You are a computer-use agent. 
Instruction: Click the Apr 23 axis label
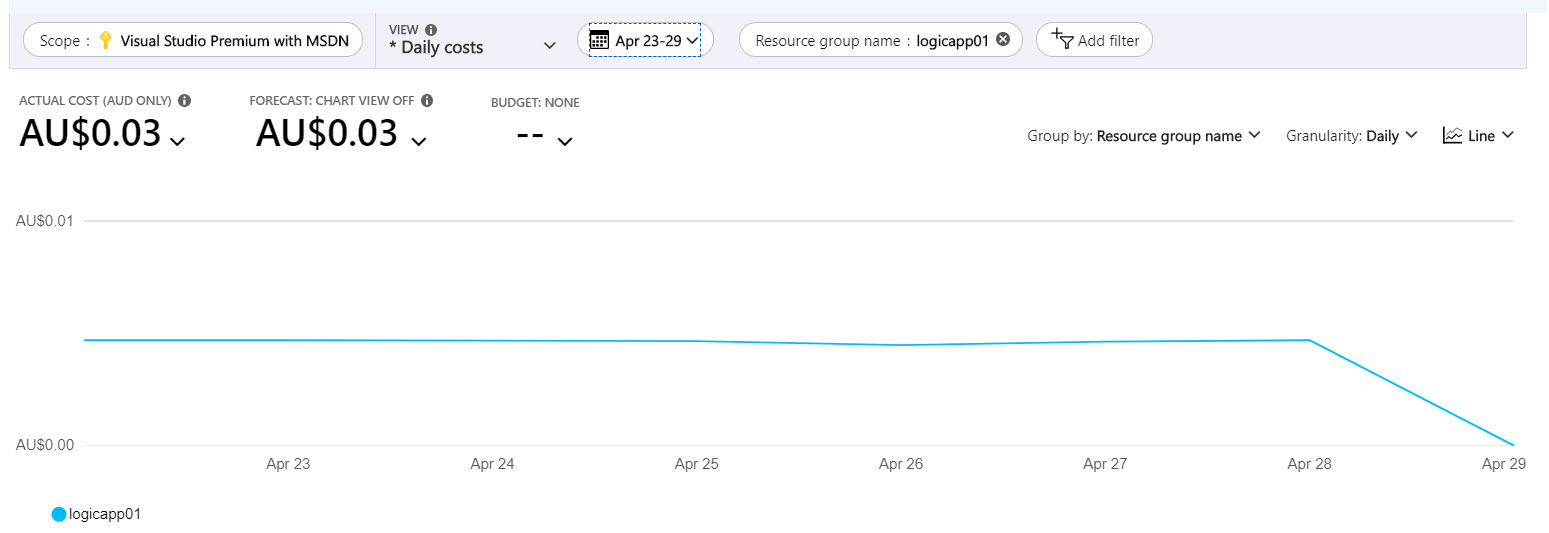point(288,464)
